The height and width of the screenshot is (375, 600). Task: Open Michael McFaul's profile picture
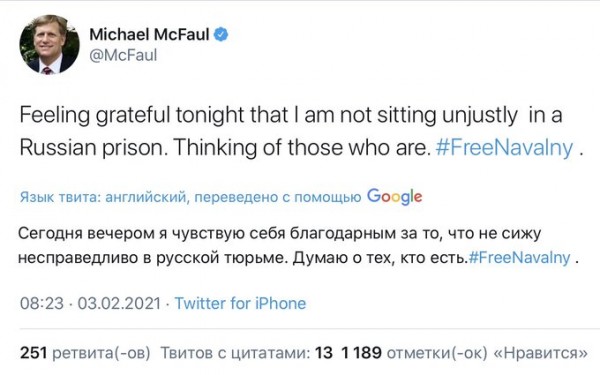(49, 44)
